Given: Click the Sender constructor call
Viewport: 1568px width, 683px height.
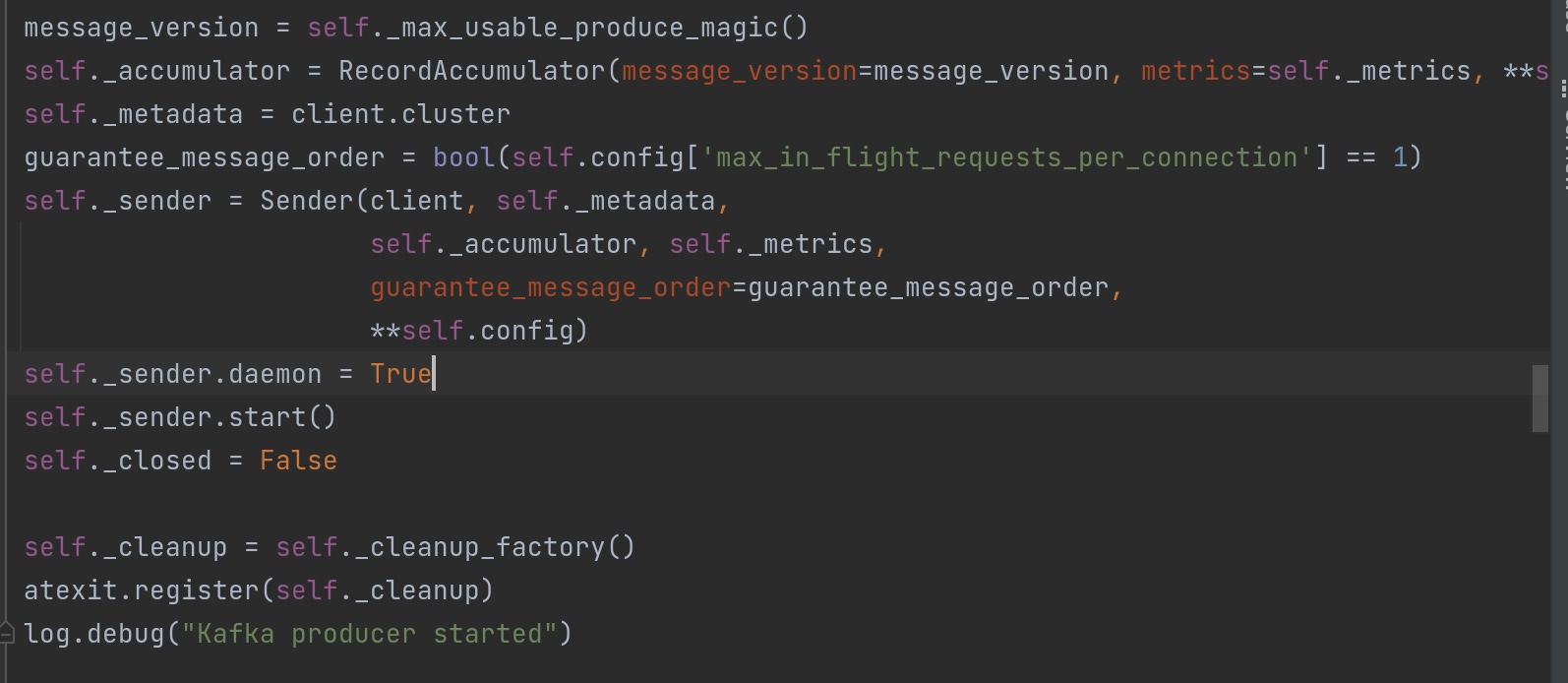Looking at the screenshot, I should pos(306,201).
